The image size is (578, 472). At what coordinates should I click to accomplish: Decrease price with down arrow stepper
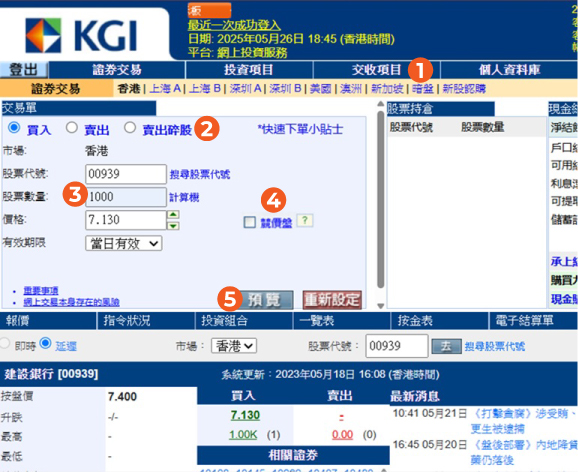173,225
